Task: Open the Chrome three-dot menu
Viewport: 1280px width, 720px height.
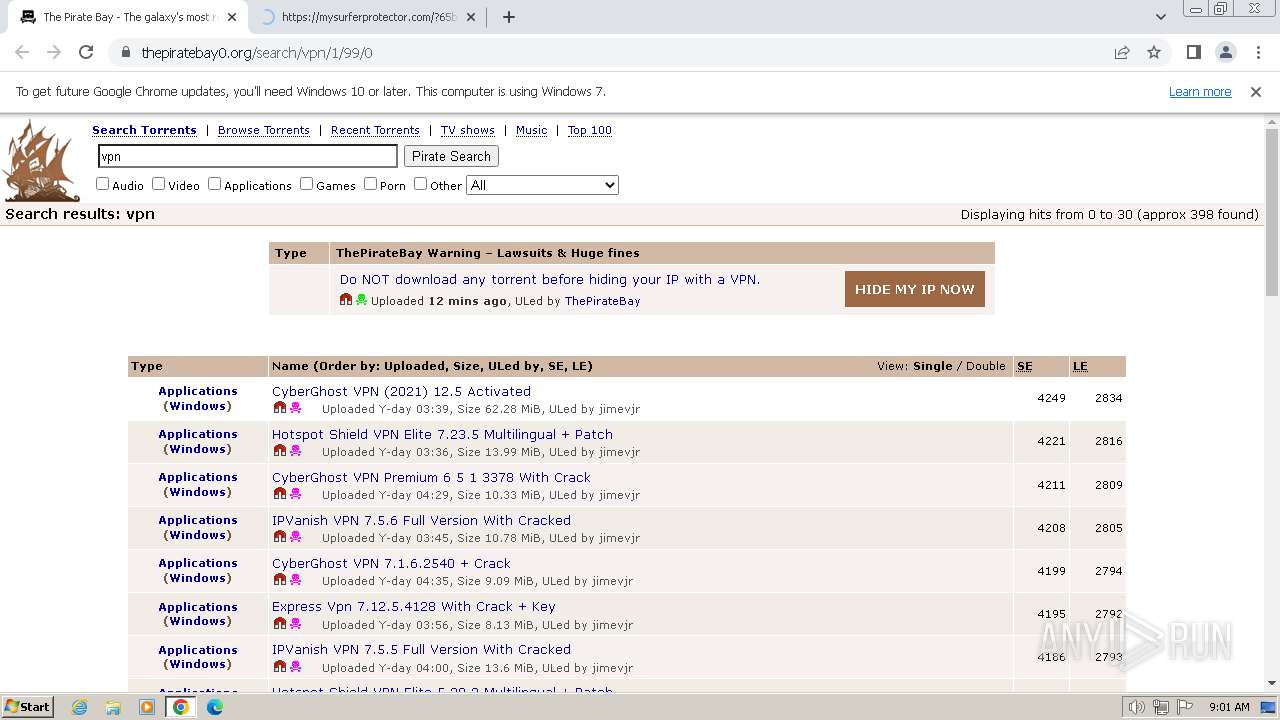Action: coord(1257,52)
